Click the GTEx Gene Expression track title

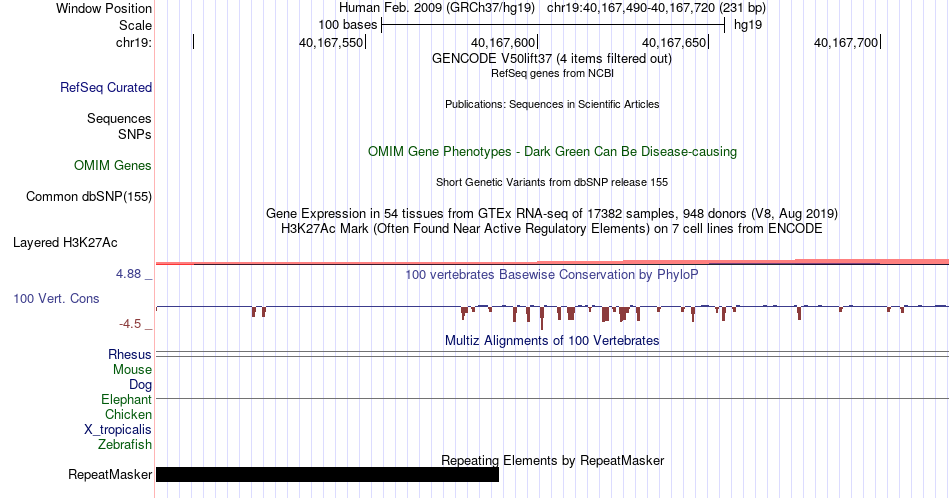[552, 213]
